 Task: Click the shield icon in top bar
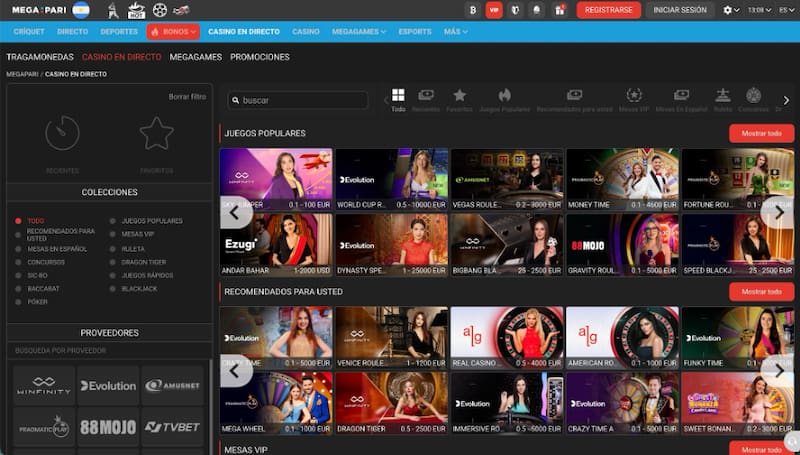[515, 10]
